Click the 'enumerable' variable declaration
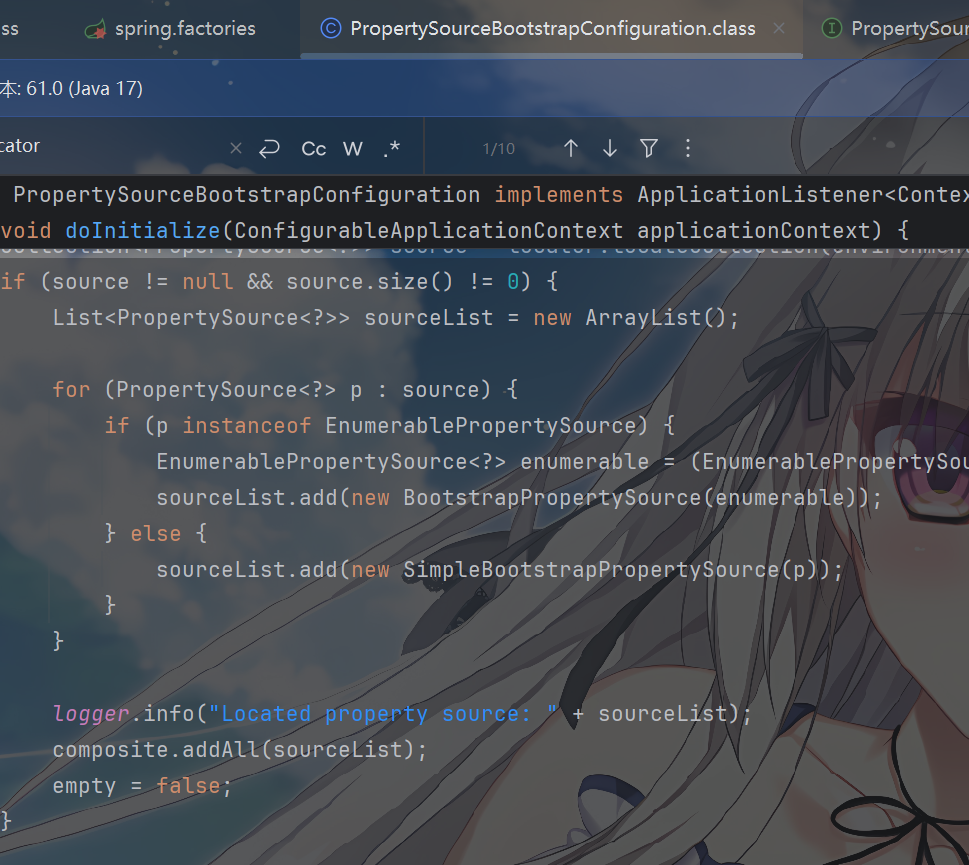This screenshot has width=969, height=865. 584,462
